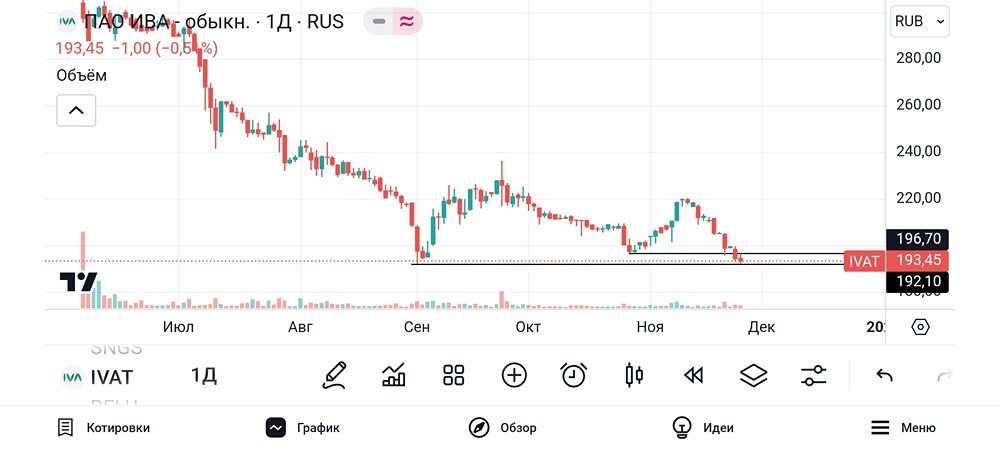The width and height of the screenshot is (1000, 450).
Task: Undo the last chart action
Action: 884,376
